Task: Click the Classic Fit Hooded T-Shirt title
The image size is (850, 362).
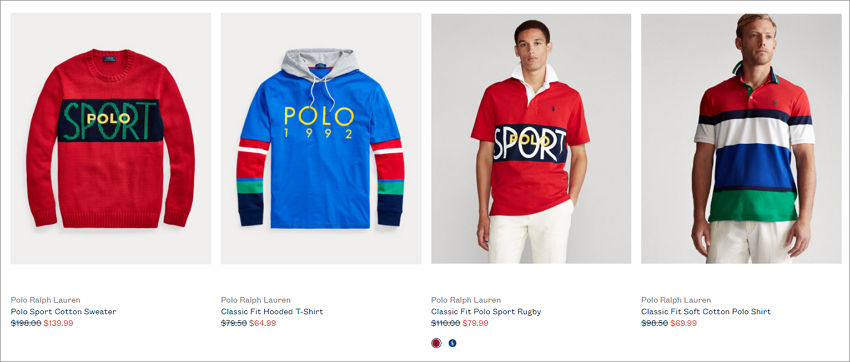Action: [272, 312]
